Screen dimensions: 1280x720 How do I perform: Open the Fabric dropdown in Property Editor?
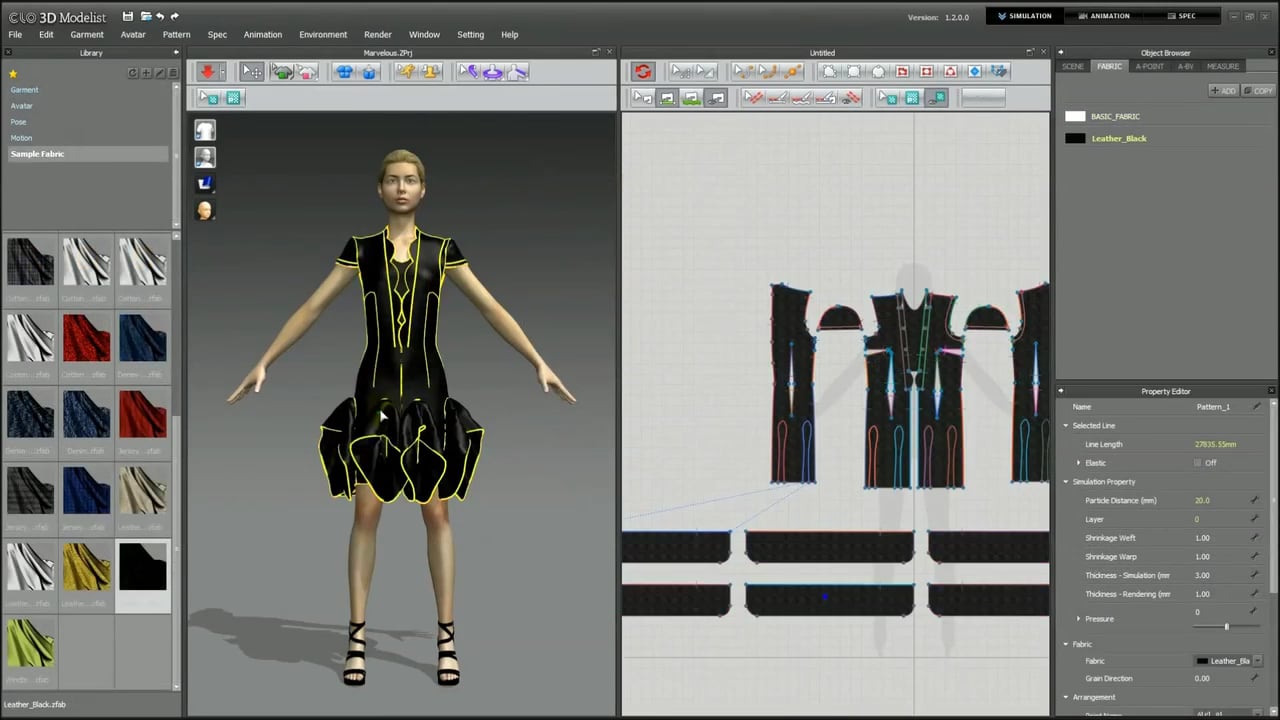tap(1257, 661)
